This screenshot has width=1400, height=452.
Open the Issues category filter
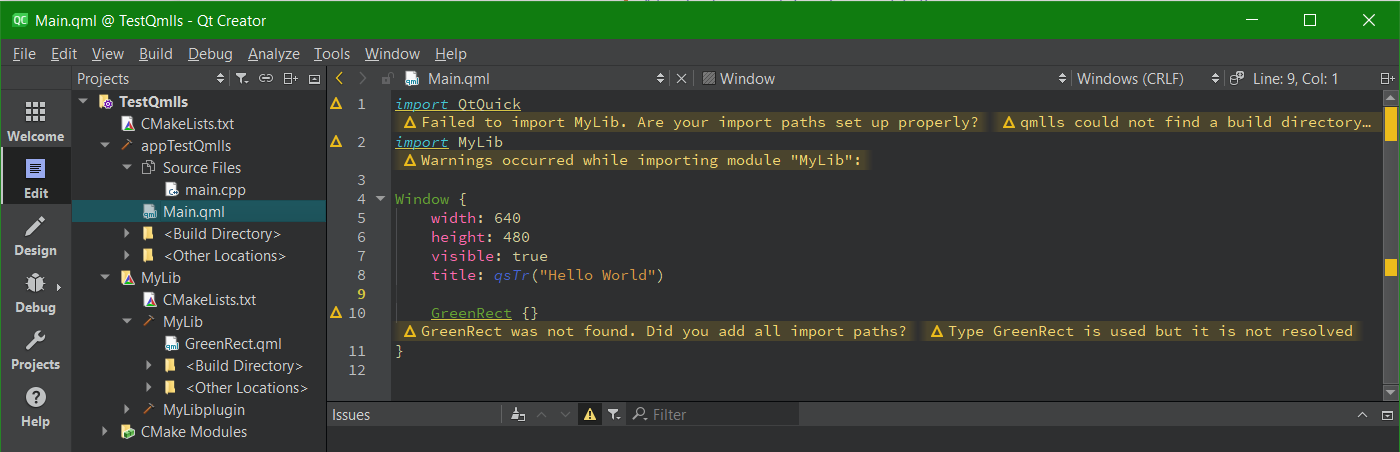(x=614, y=414)
